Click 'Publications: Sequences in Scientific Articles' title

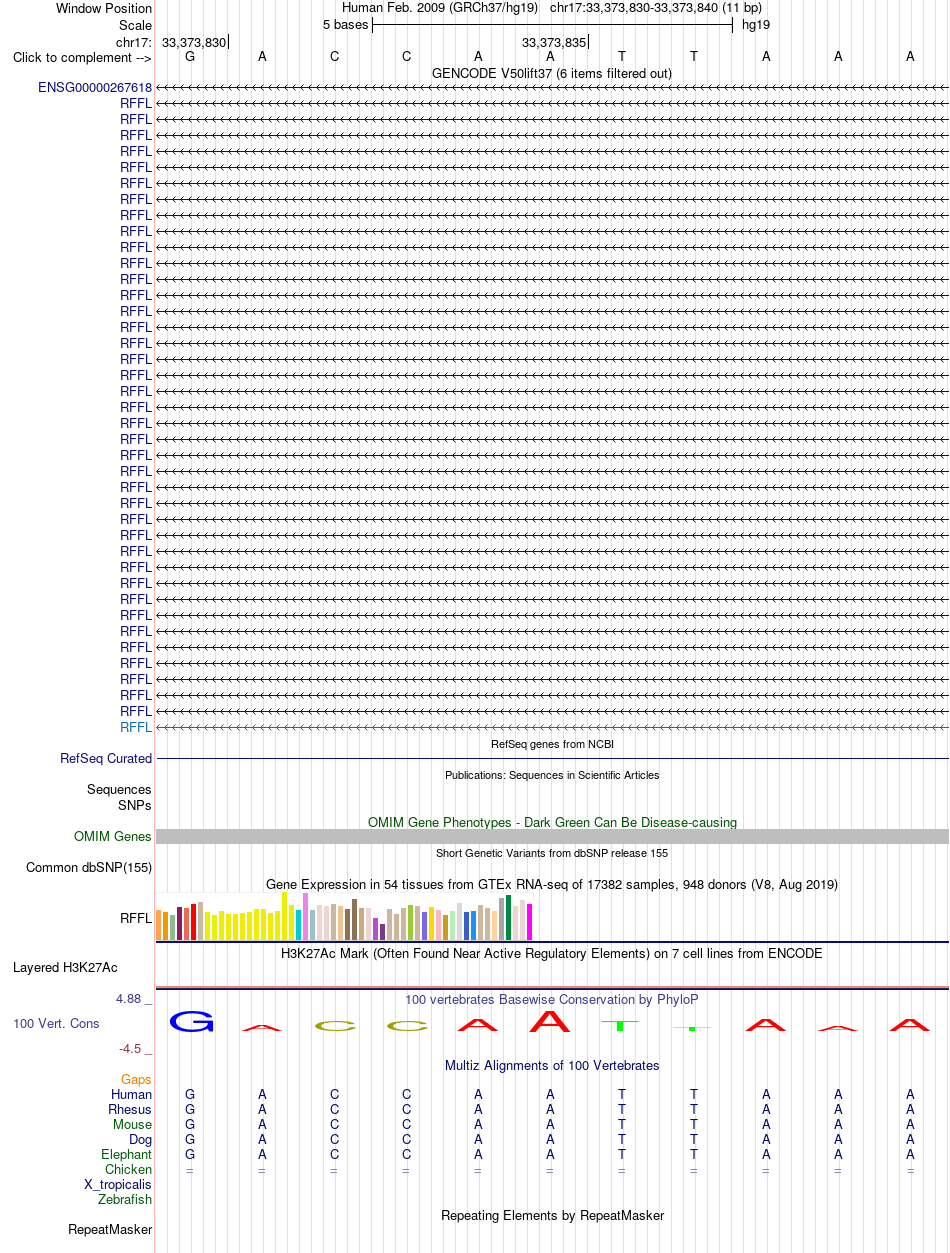(552, 775)
